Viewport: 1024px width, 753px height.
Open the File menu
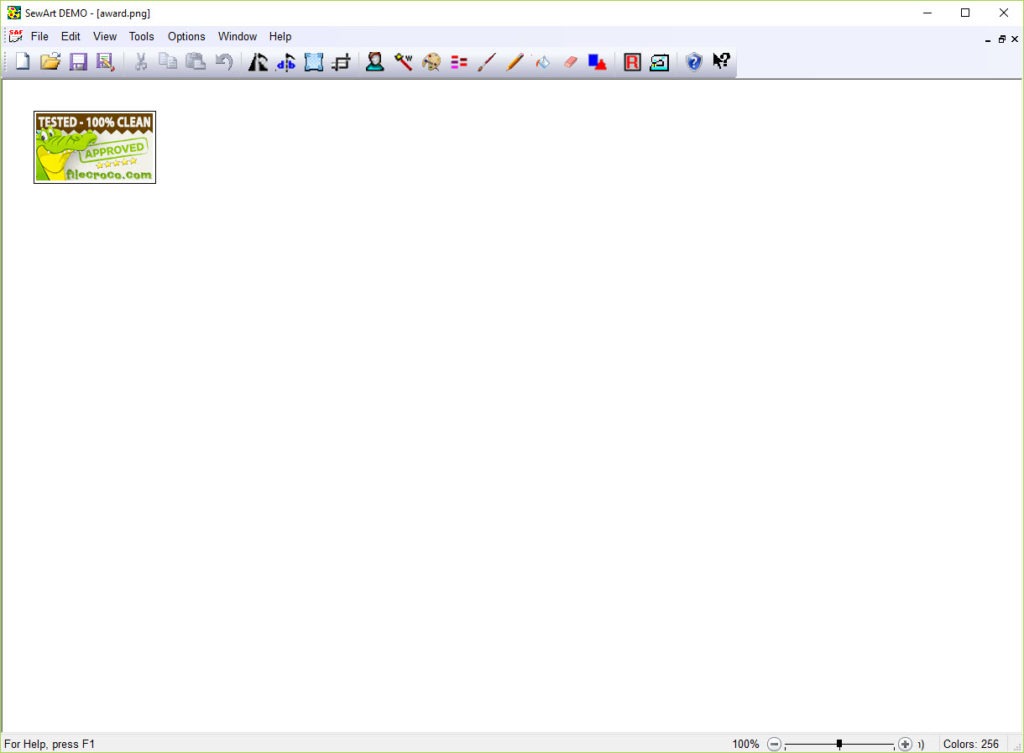point(40,37)
